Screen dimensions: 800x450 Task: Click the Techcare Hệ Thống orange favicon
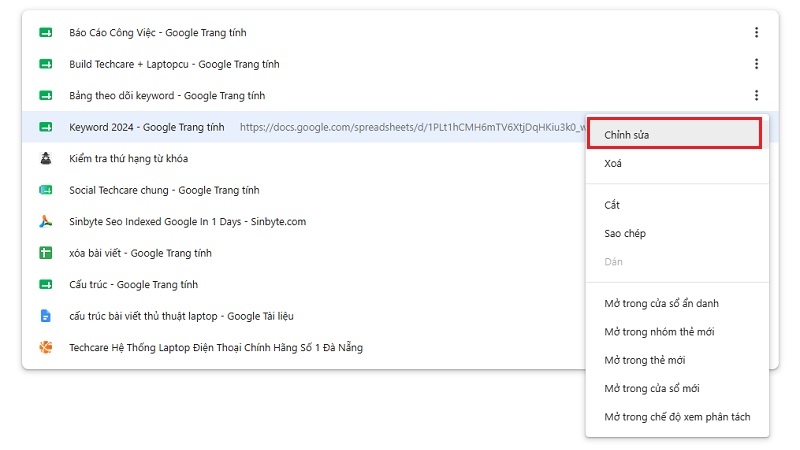[46, 347]
